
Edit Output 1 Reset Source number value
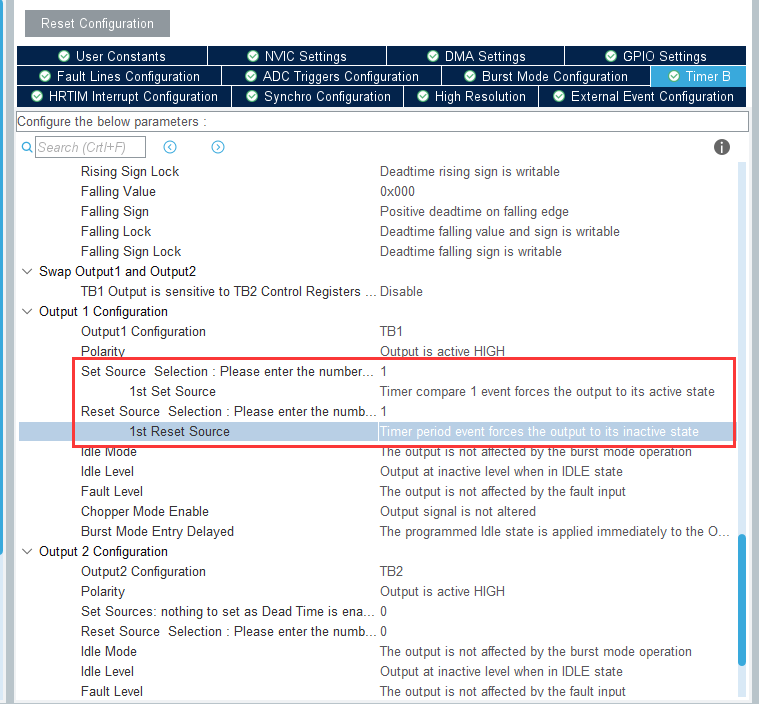point(383,412)
